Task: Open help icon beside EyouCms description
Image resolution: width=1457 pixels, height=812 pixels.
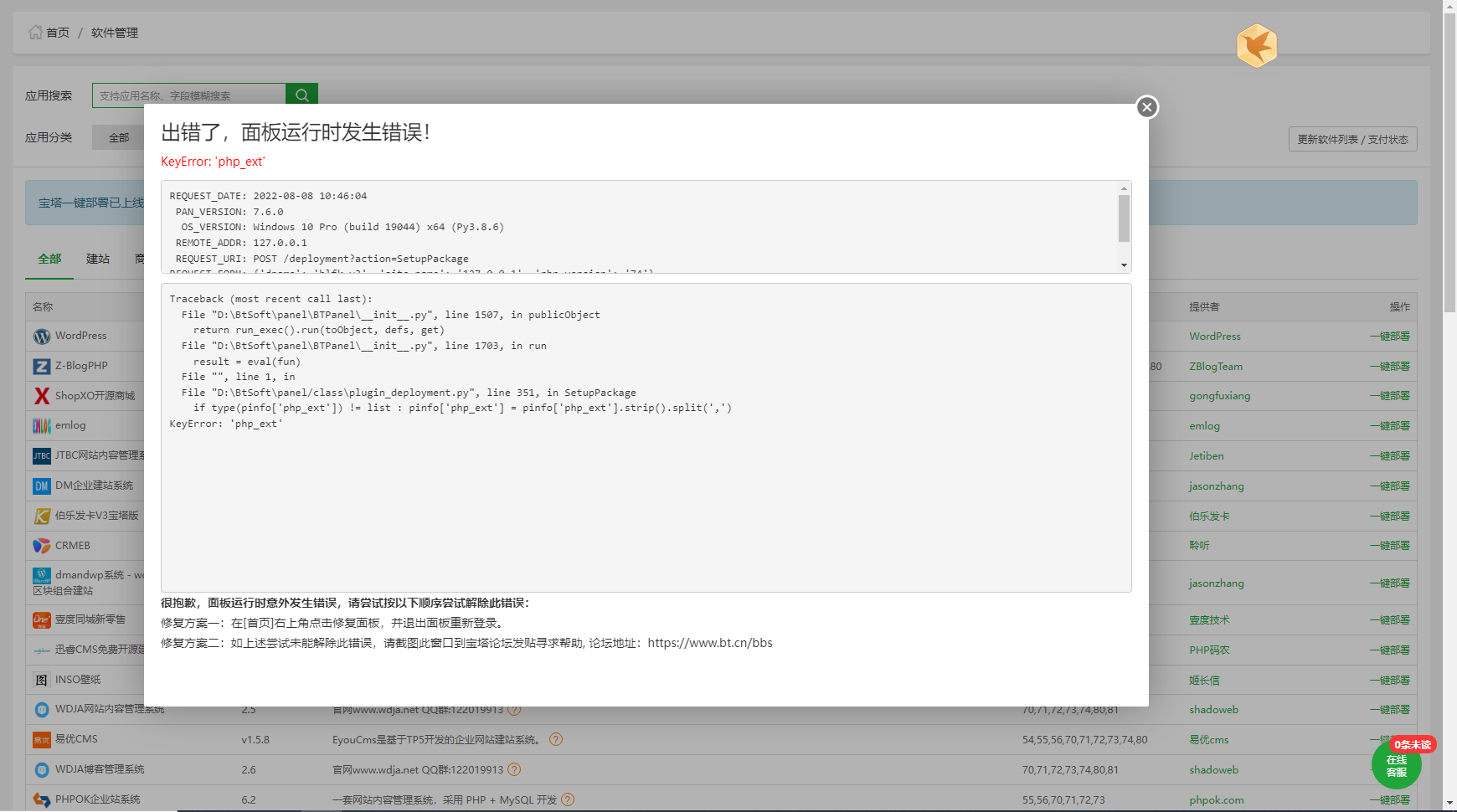Action: [x=556, y=739]
